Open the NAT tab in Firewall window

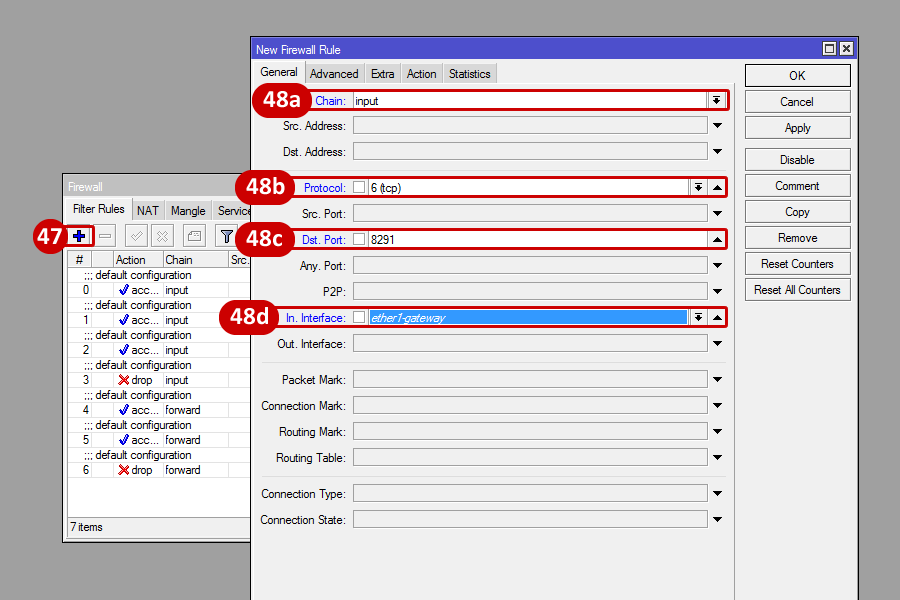click(x=148, y=211)
